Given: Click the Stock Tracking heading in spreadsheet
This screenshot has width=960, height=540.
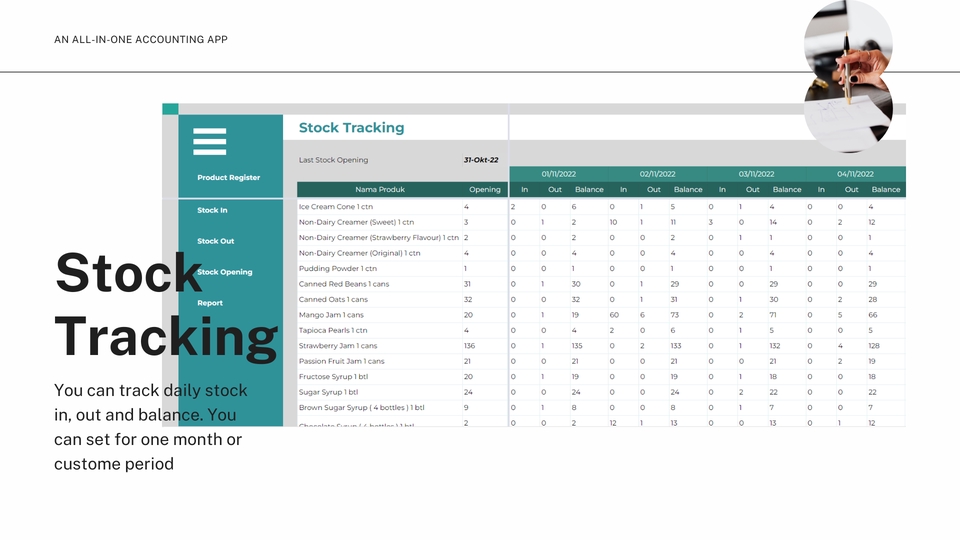Looking at the screenshot, I should point(351,127).
